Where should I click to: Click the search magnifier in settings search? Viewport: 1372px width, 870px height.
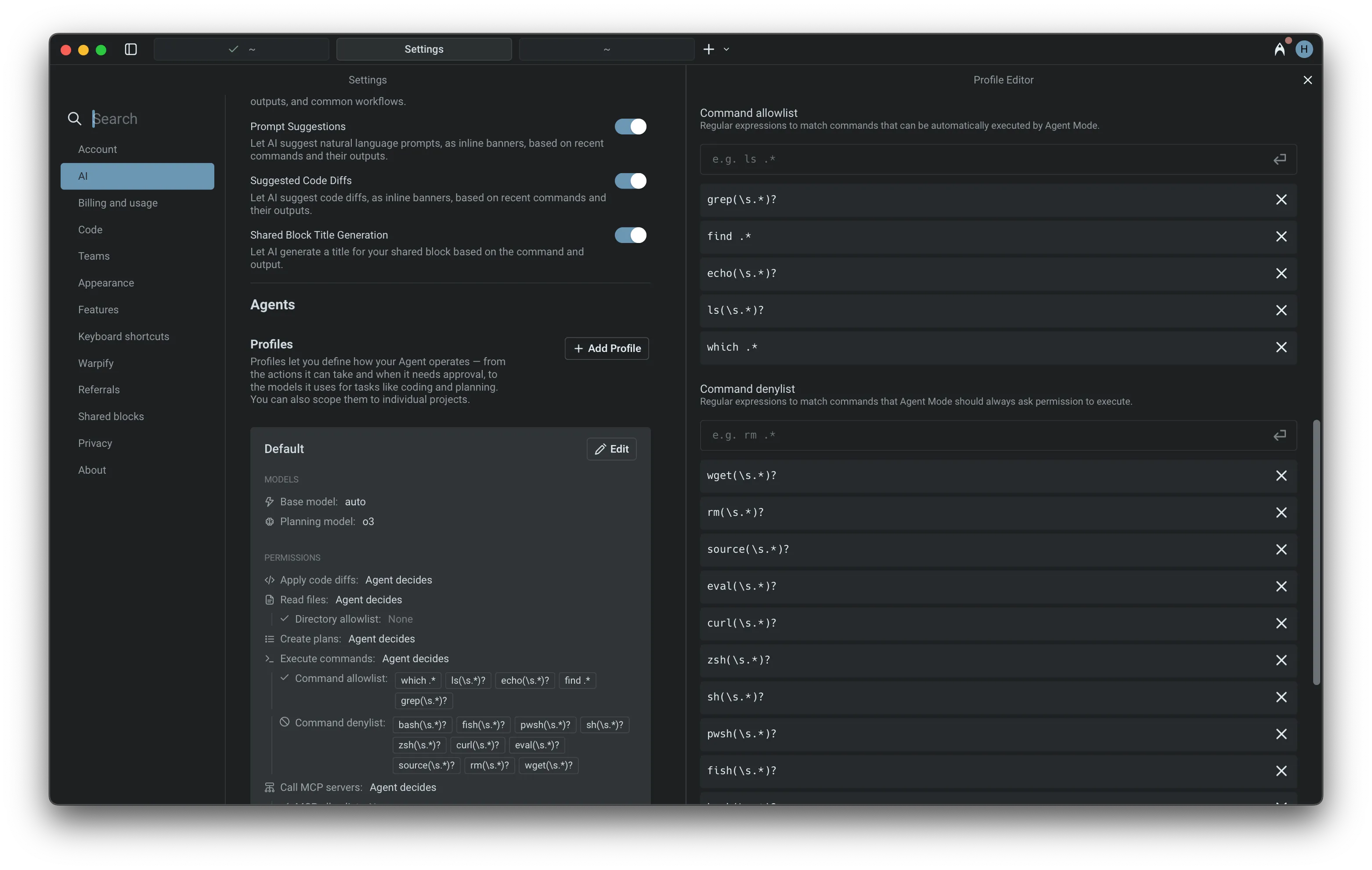[75, 118]
